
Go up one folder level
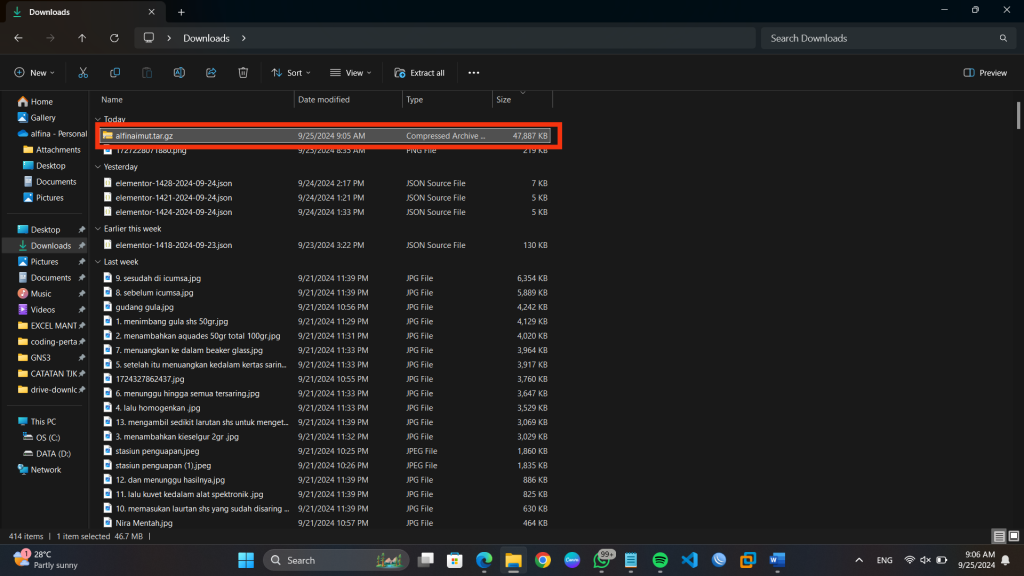point(82,38)
